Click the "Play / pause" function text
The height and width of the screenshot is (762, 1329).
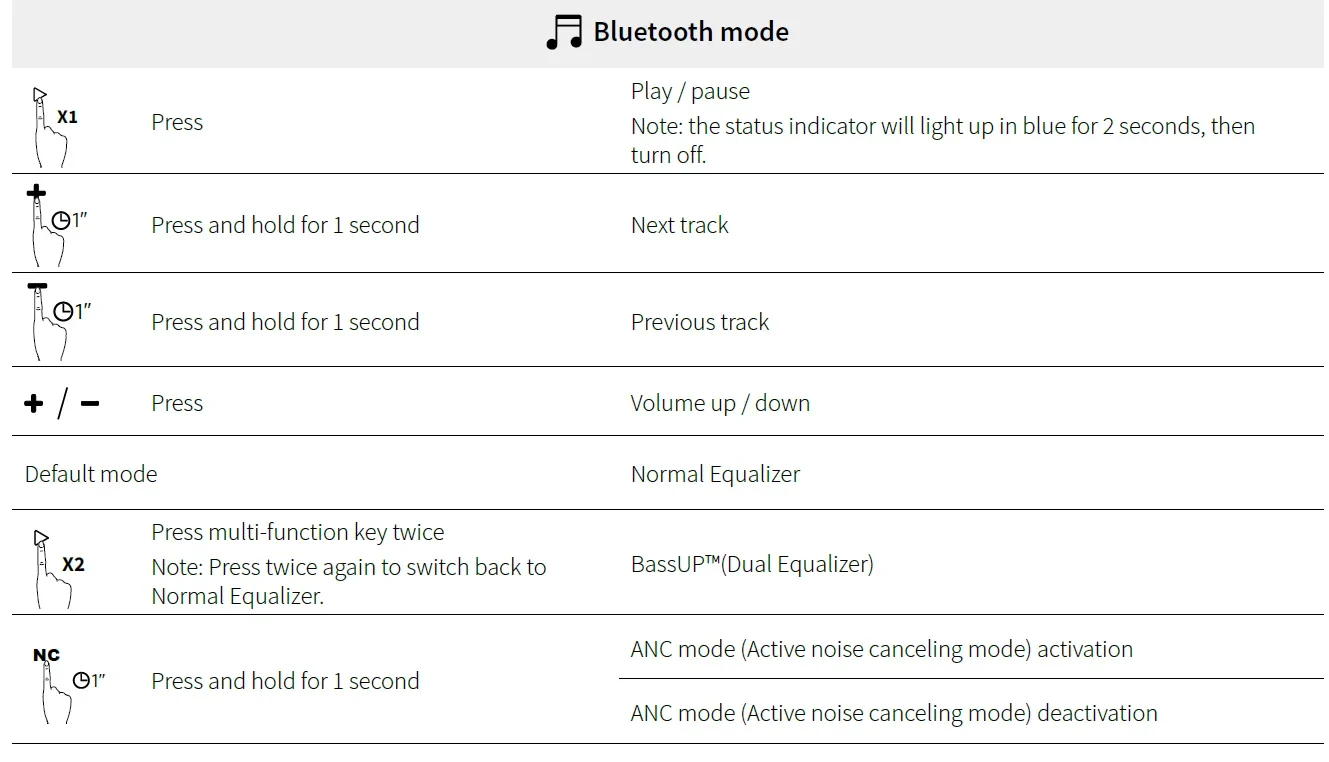point(690,92)
